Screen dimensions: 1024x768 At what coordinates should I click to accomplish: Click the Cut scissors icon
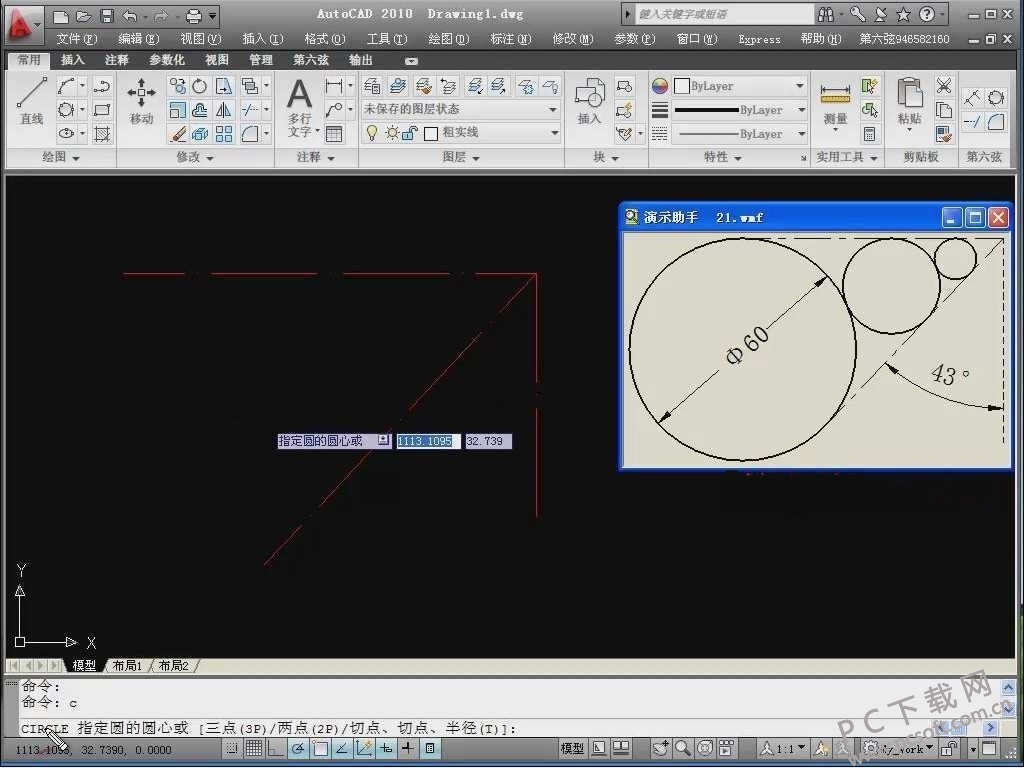pyautogui.click(x=944, y=86)
